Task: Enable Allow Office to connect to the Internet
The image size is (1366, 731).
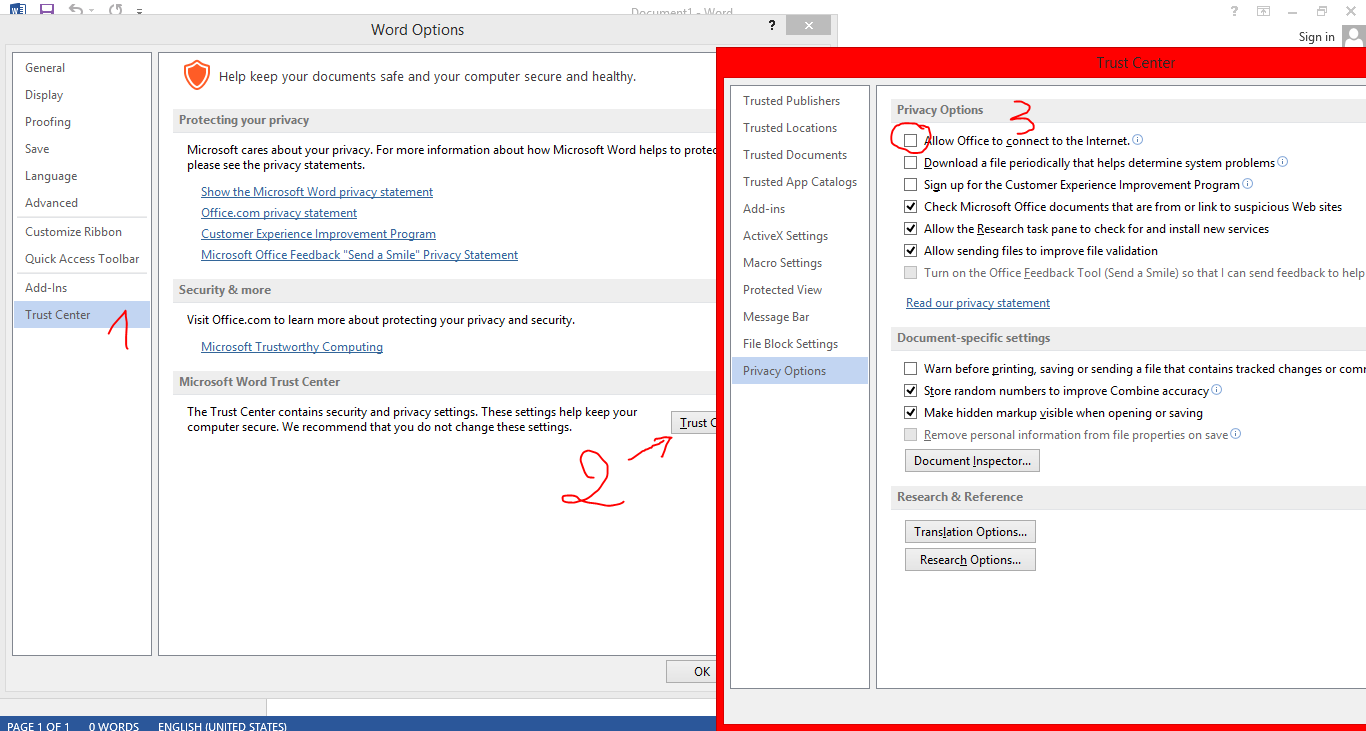Action: click(x=910, y=141)
